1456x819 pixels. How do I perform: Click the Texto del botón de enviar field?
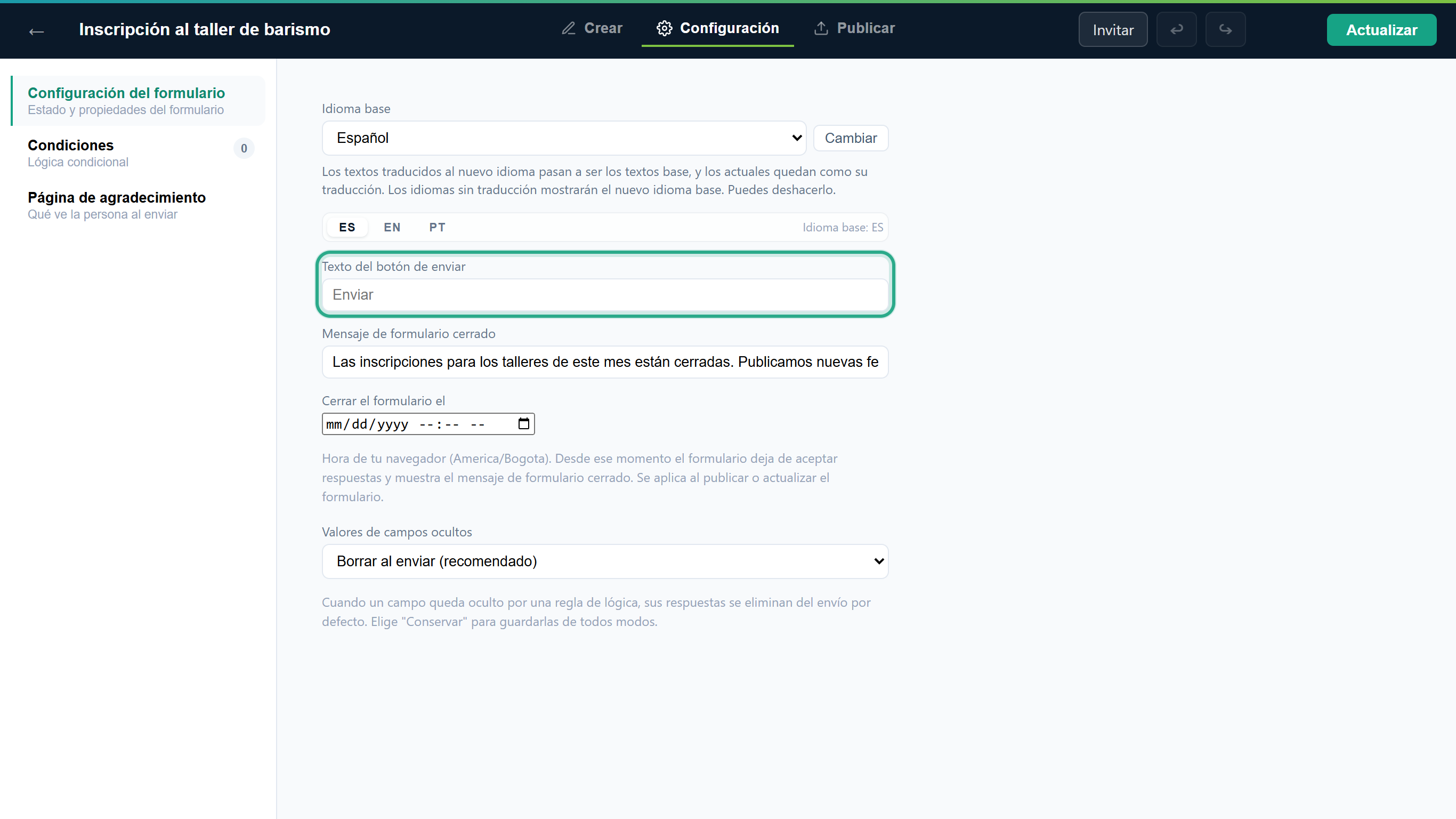point(605,295)
